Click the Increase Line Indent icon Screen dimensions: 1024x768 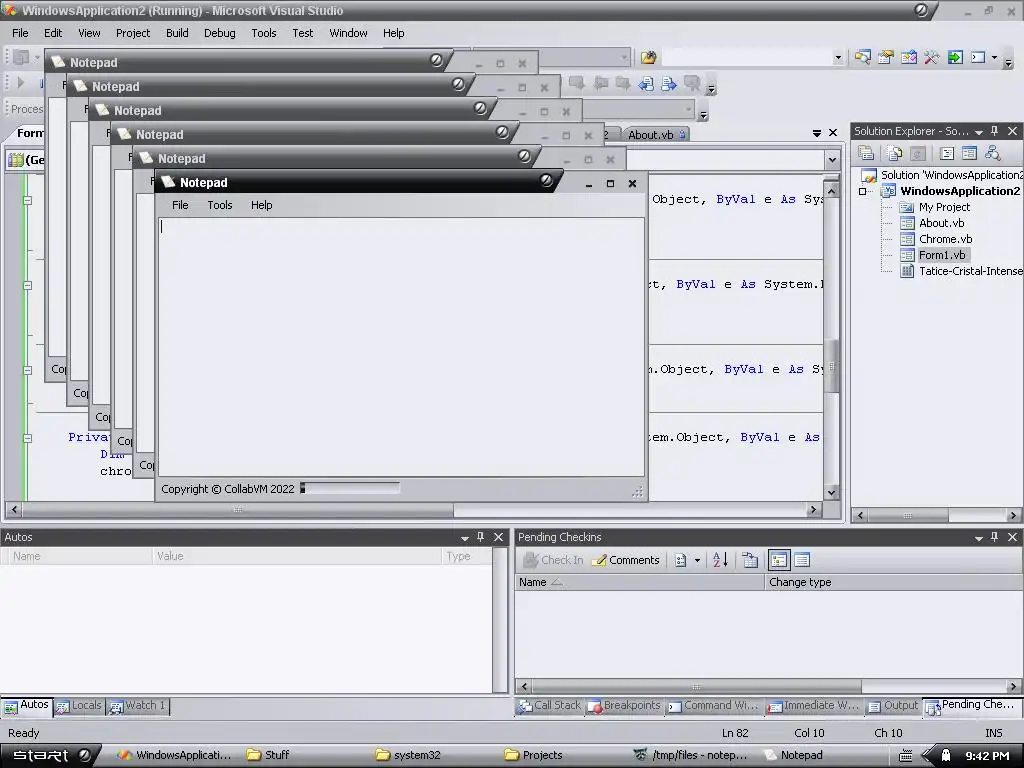669,84
